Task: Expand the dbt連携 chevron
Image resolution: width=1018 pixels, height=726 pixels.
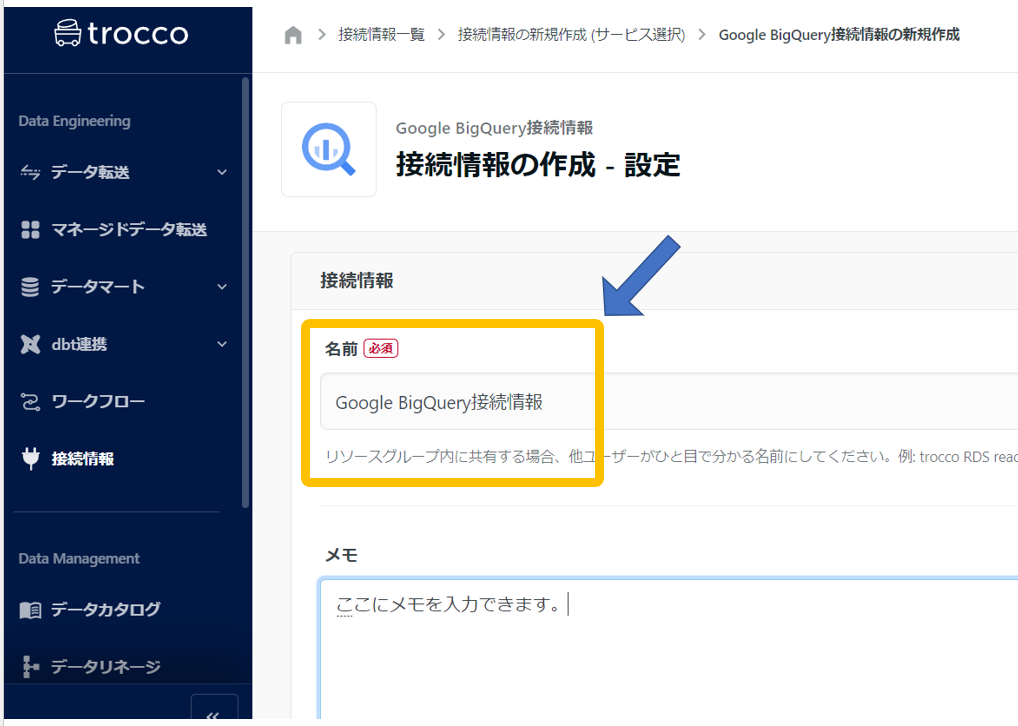Action: tap(222, 344)
